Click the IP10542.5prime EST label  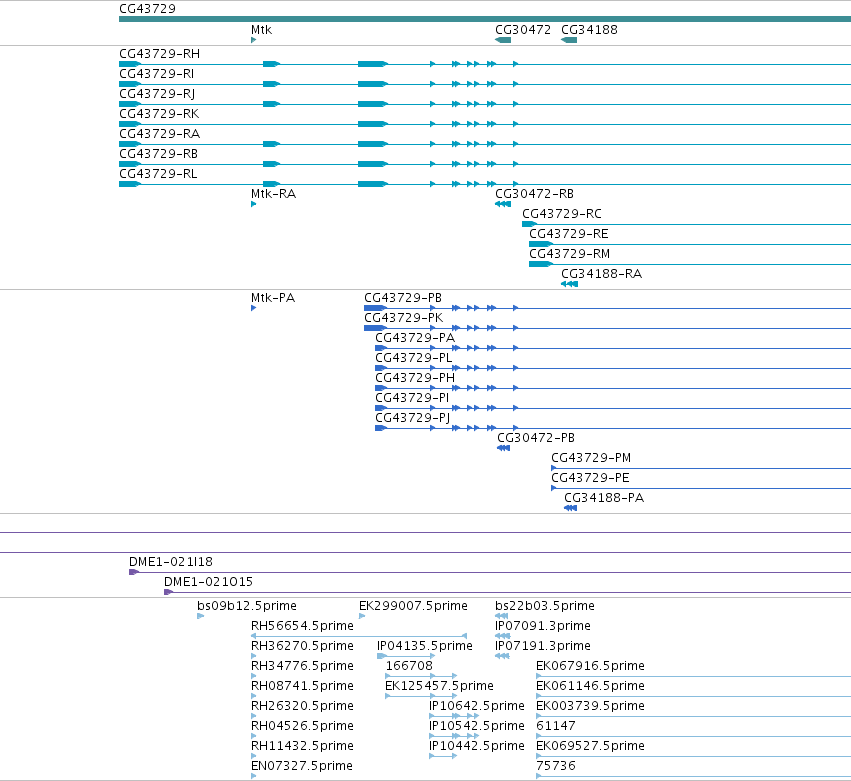[477, 727]
